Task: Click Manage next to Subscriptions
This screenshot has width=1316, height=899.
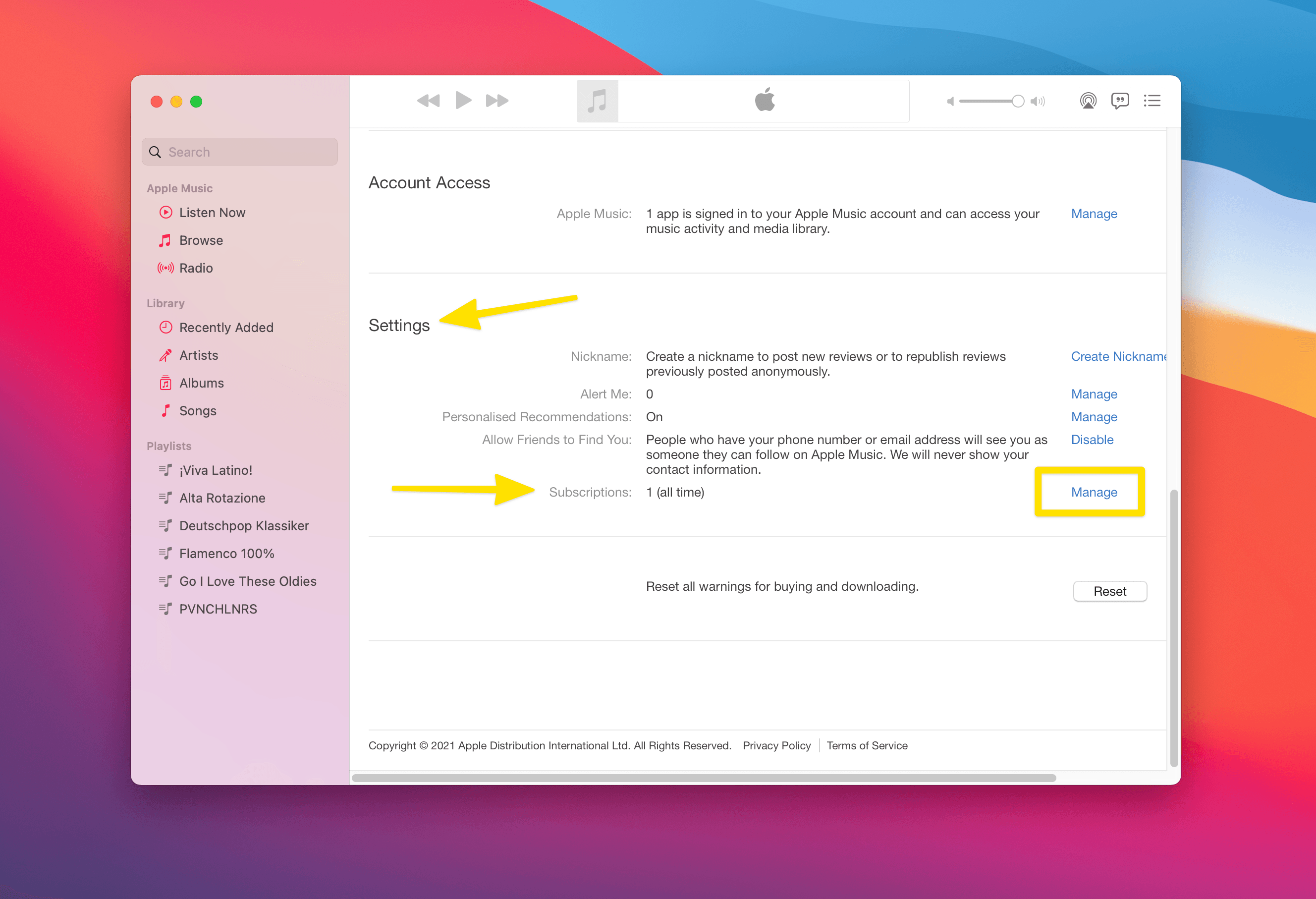Action: pos(1094,492)
